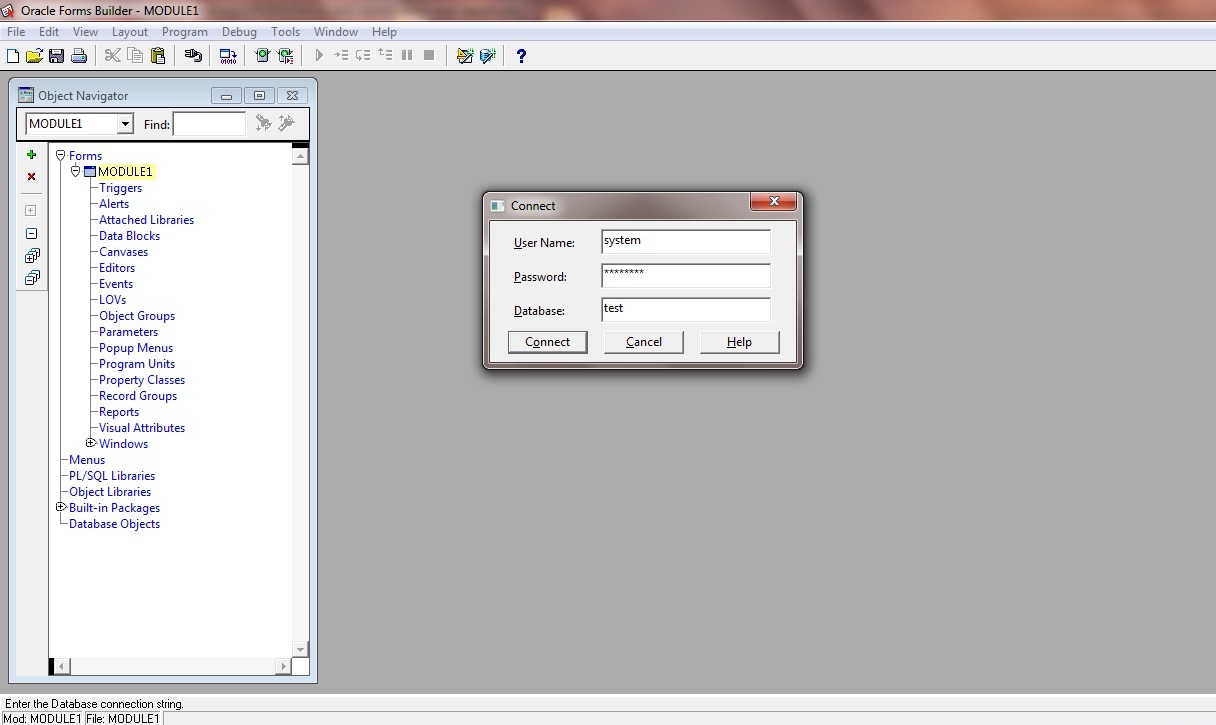The height and width of the screenshot is (725, 1216).
Task: Click the Step Out debug icon
Action: (385, 56)
